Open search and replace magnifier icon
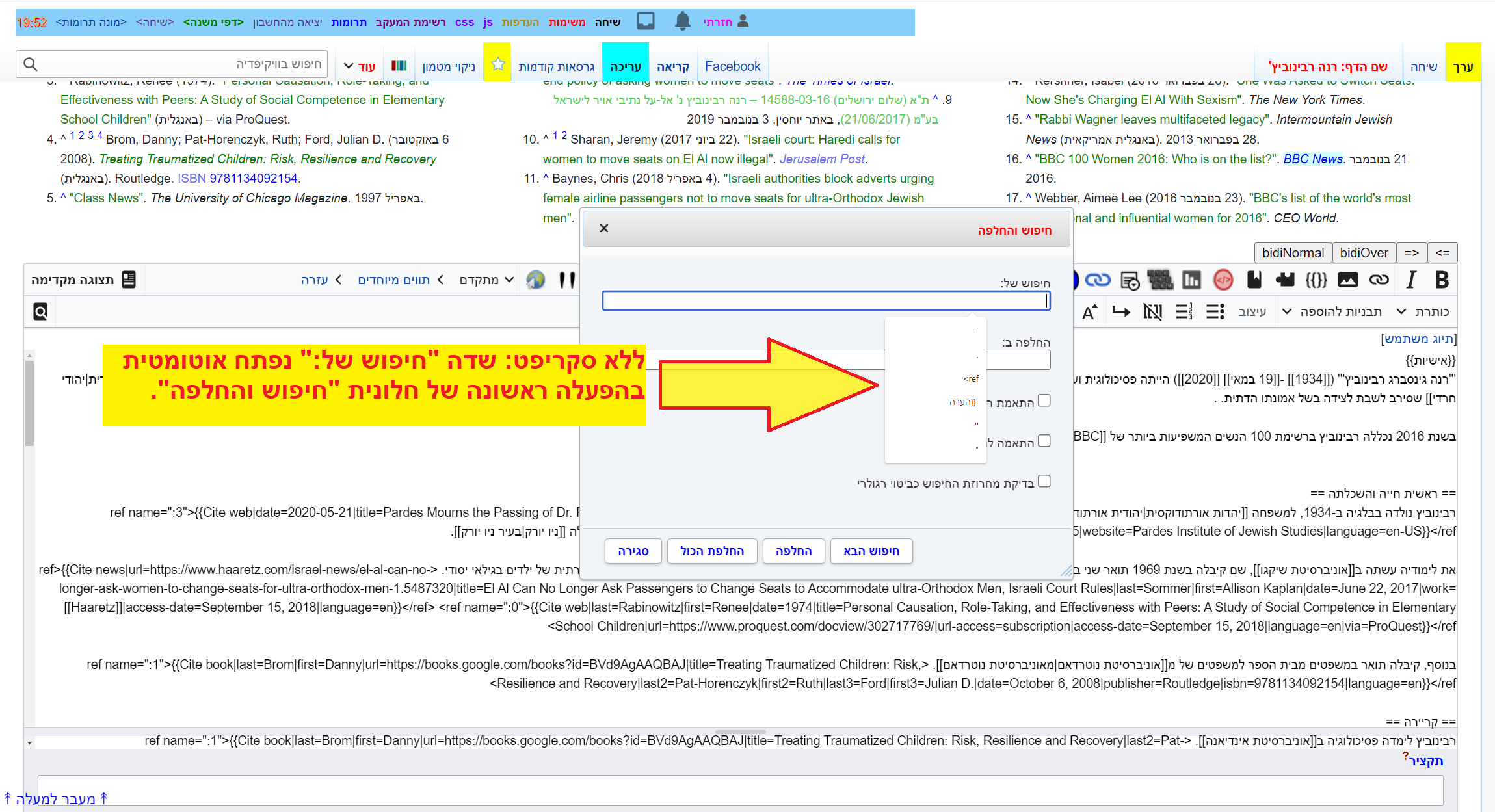The image size is (1495, 812). [40, 311]
